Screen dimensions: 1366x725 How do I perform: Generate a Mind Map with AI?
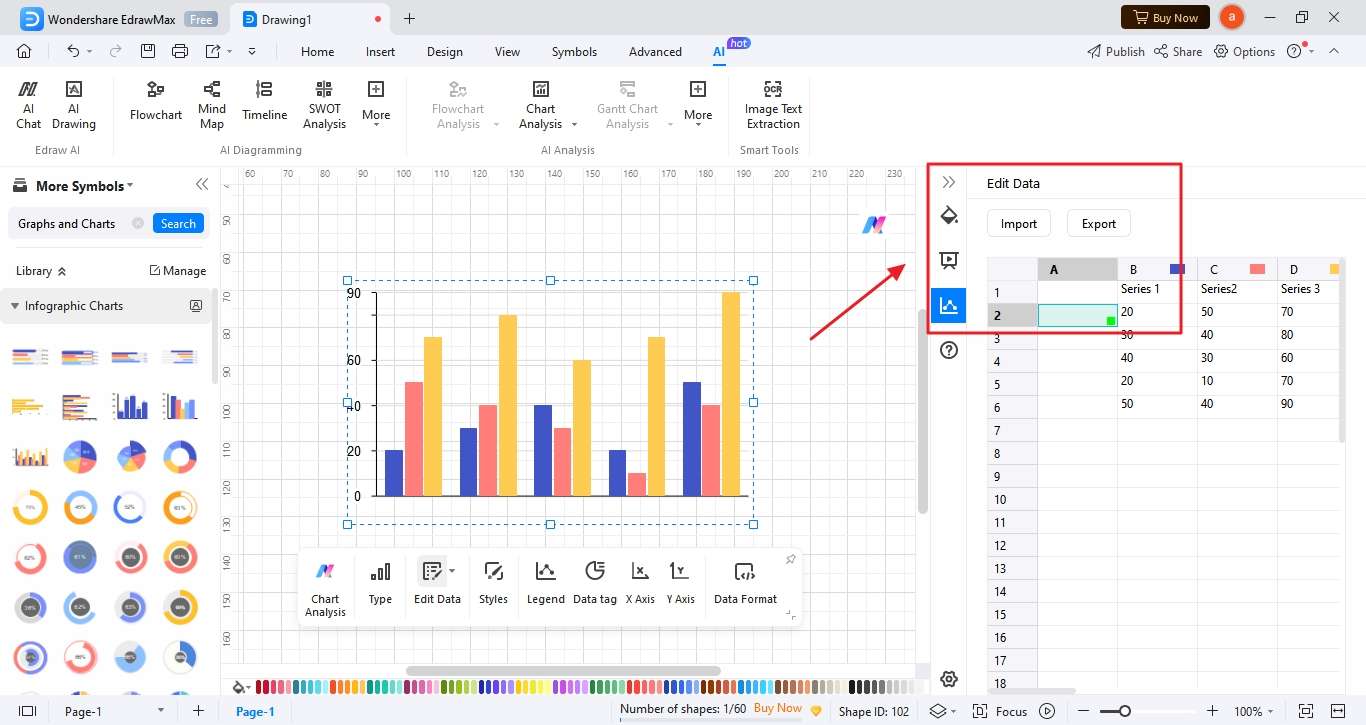coord(212,104)
